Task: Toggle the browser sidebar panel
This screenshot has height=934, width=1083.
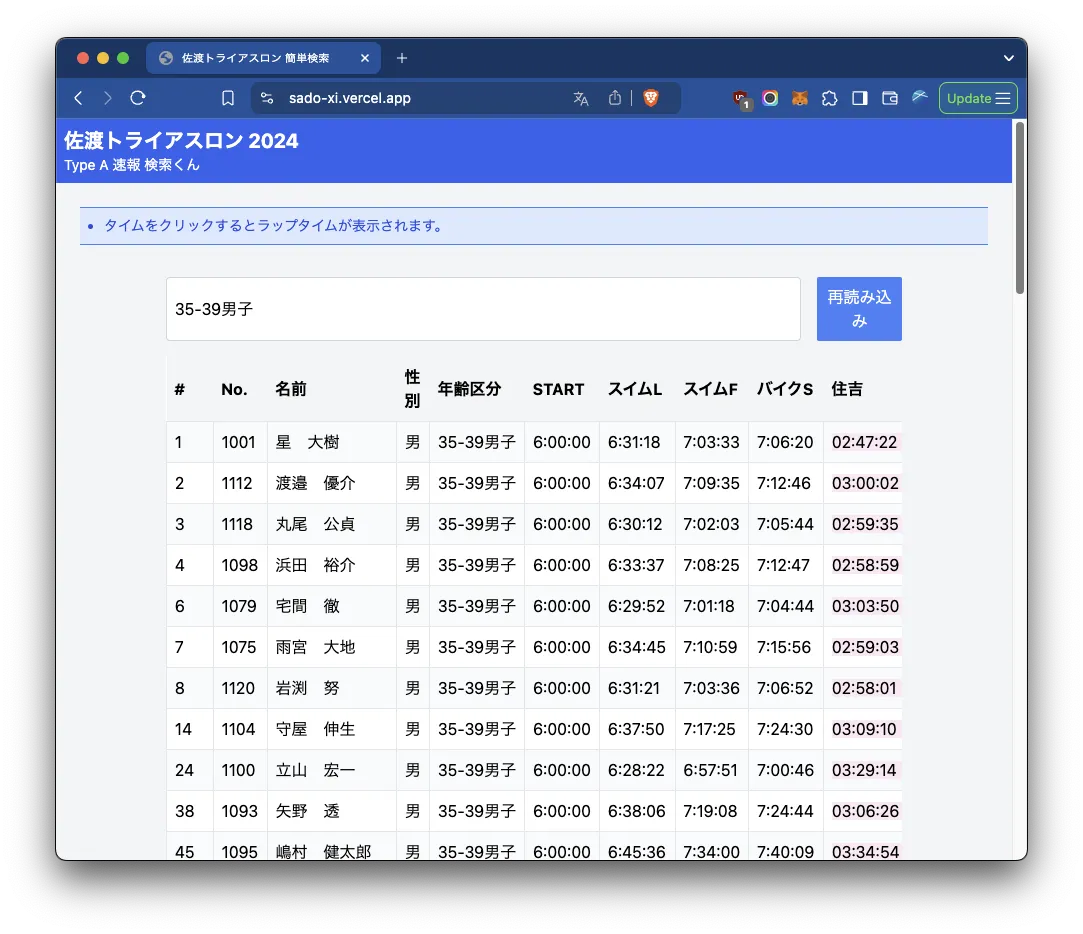Action: (859, 98)
